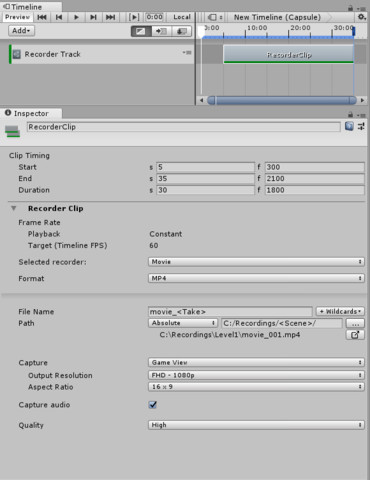The width and height of the screenshot is (370, 480).
Task: Jump to the end of the timeline
Action: tap(110, 17)
